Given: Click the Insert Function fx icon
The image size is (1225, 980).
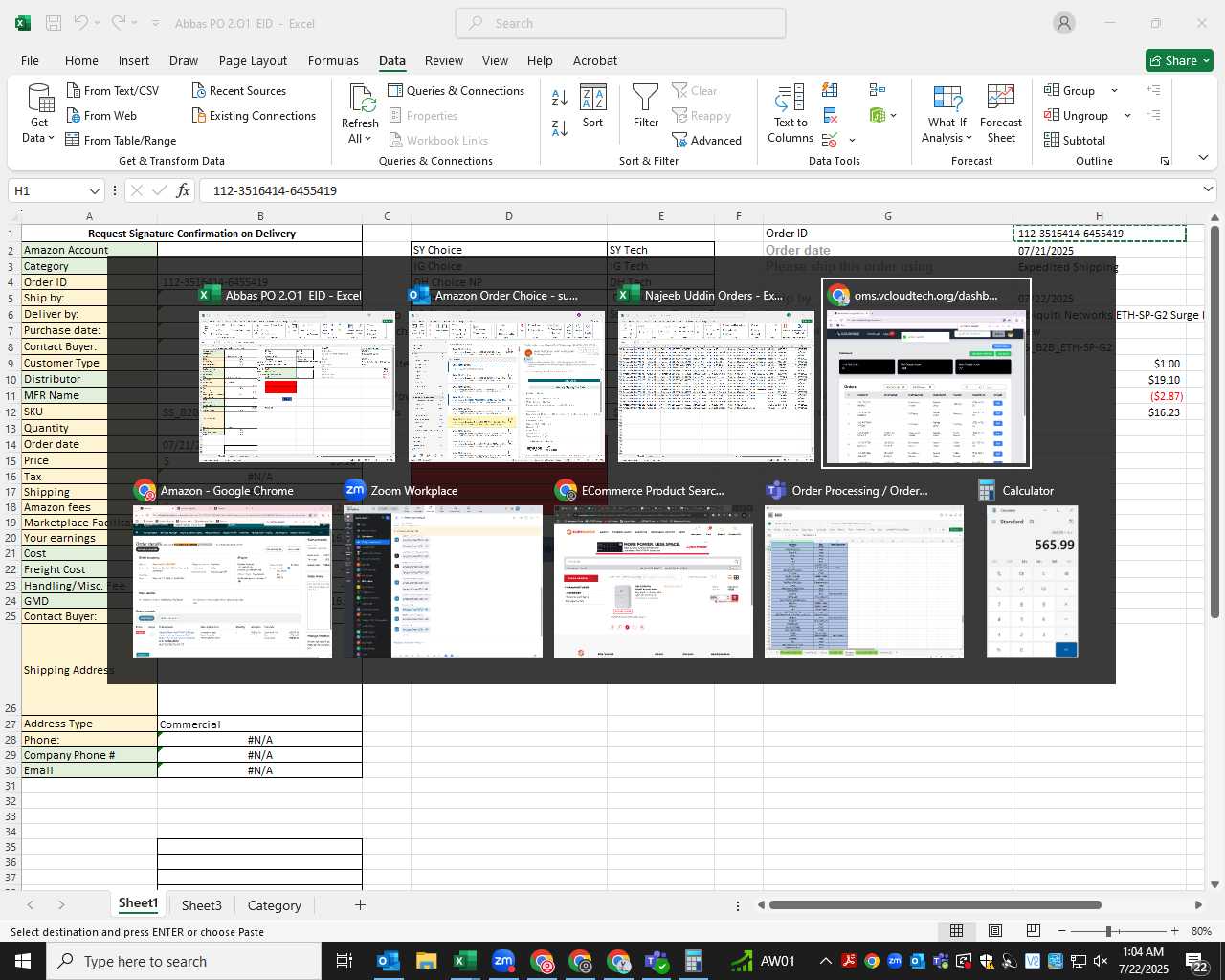Looking at the screenshot, I should click(184, 190).
